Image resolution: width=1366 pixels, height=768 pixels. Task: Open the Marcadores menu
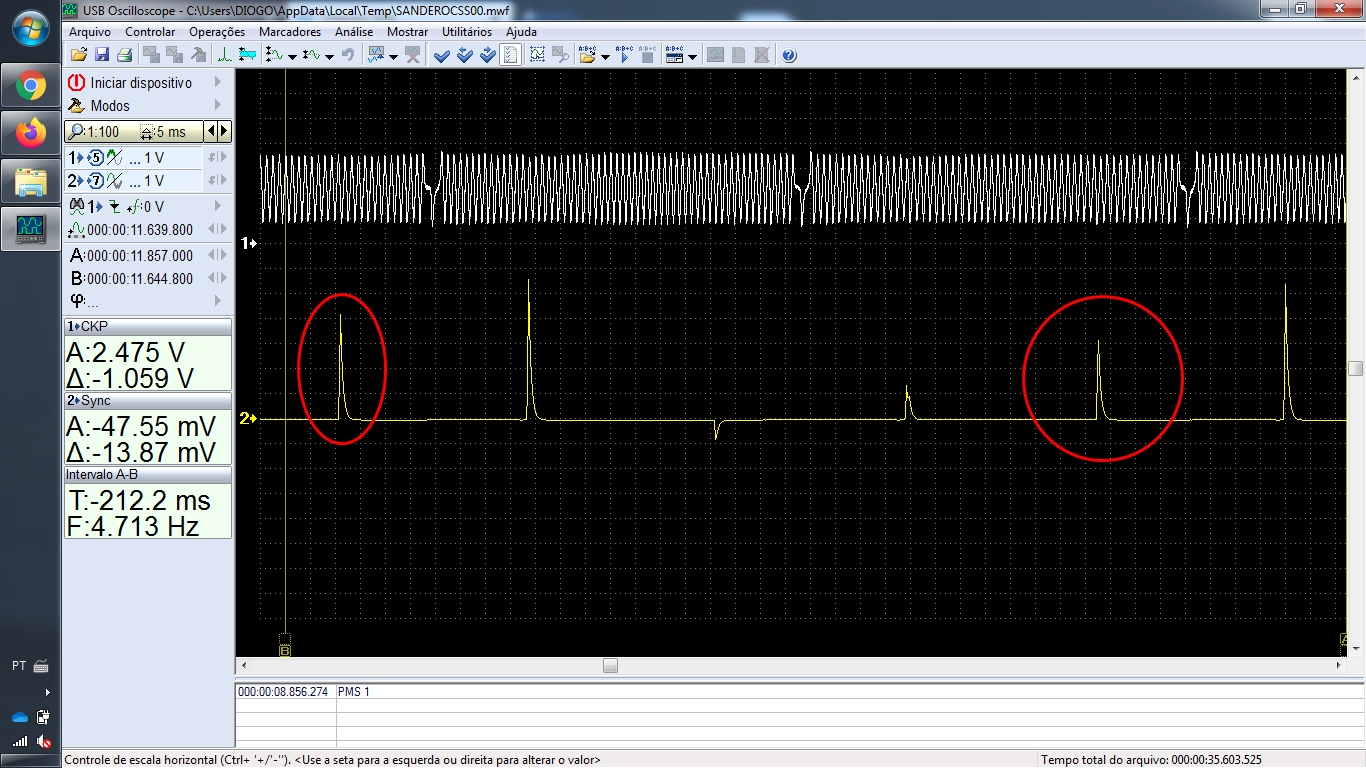[289, 32]
